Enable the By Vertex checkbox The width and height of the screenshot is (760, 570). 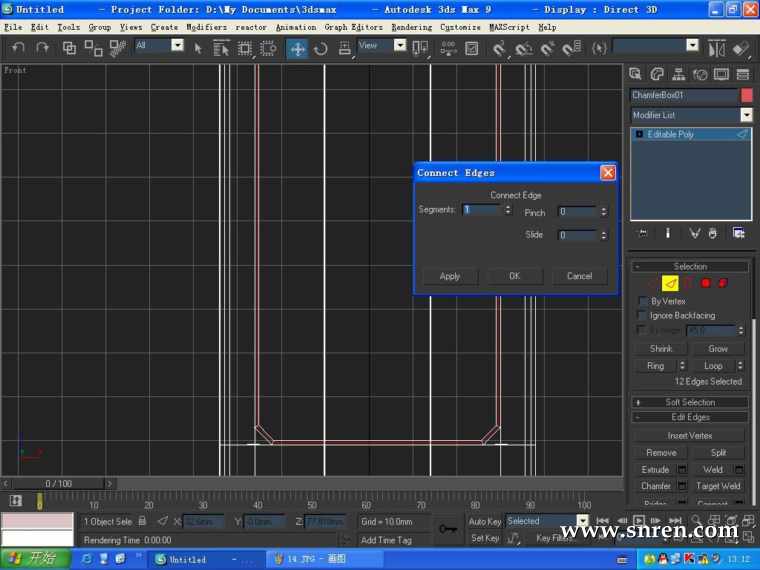pos(643,301)
